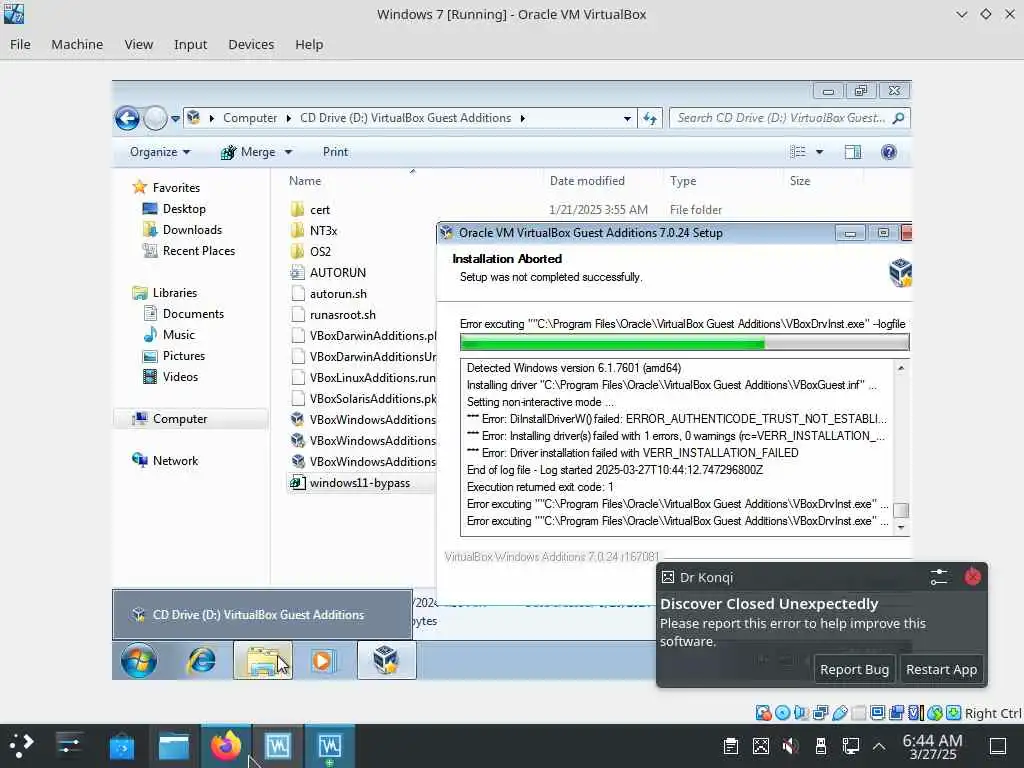The width and height of the screenshot is (1024, 768).
Task: Open the recent locations dropdown arrow
Action: coord(176,119)
